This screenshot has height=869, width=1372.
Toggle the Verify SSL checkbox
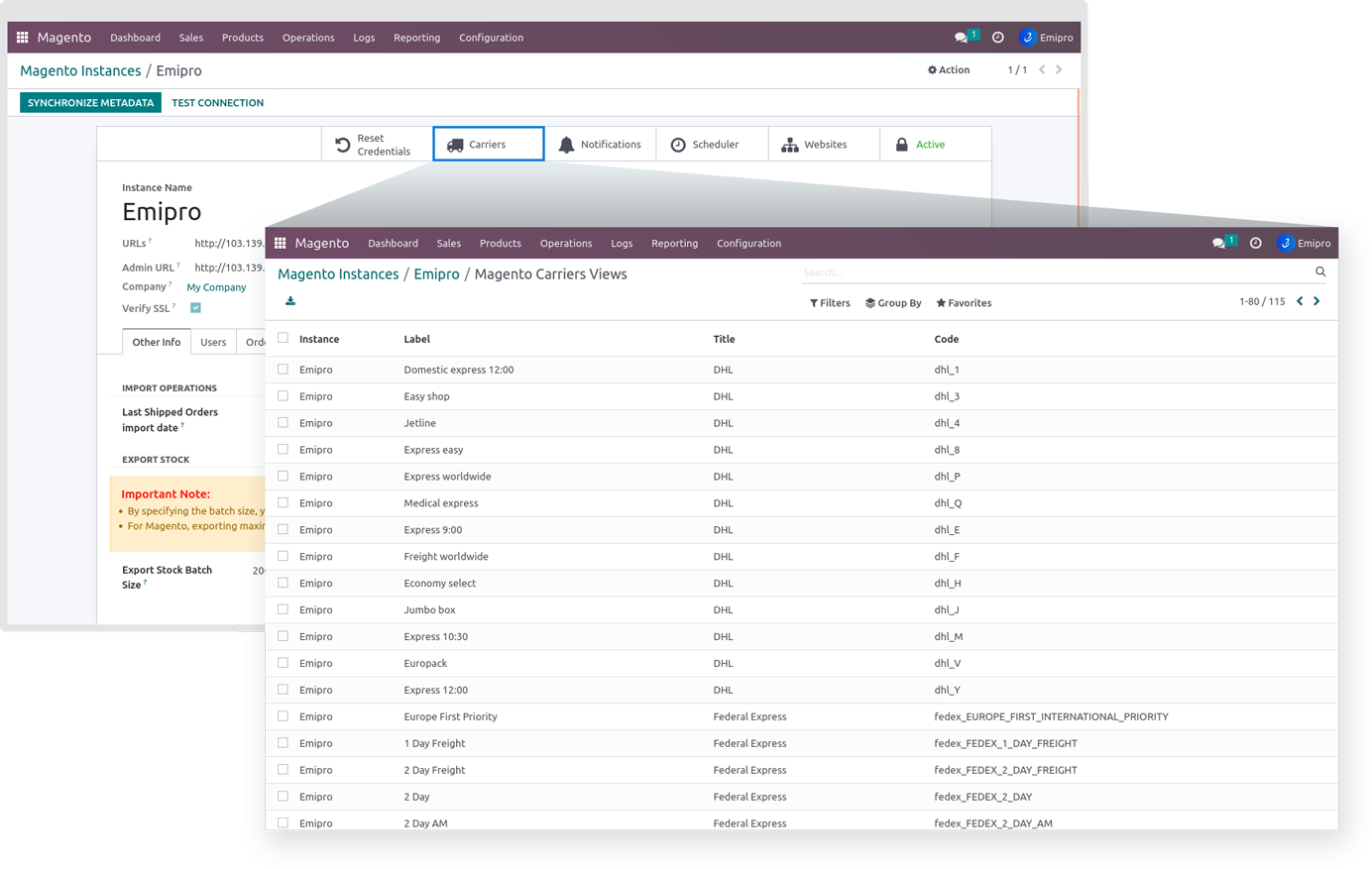195,308
